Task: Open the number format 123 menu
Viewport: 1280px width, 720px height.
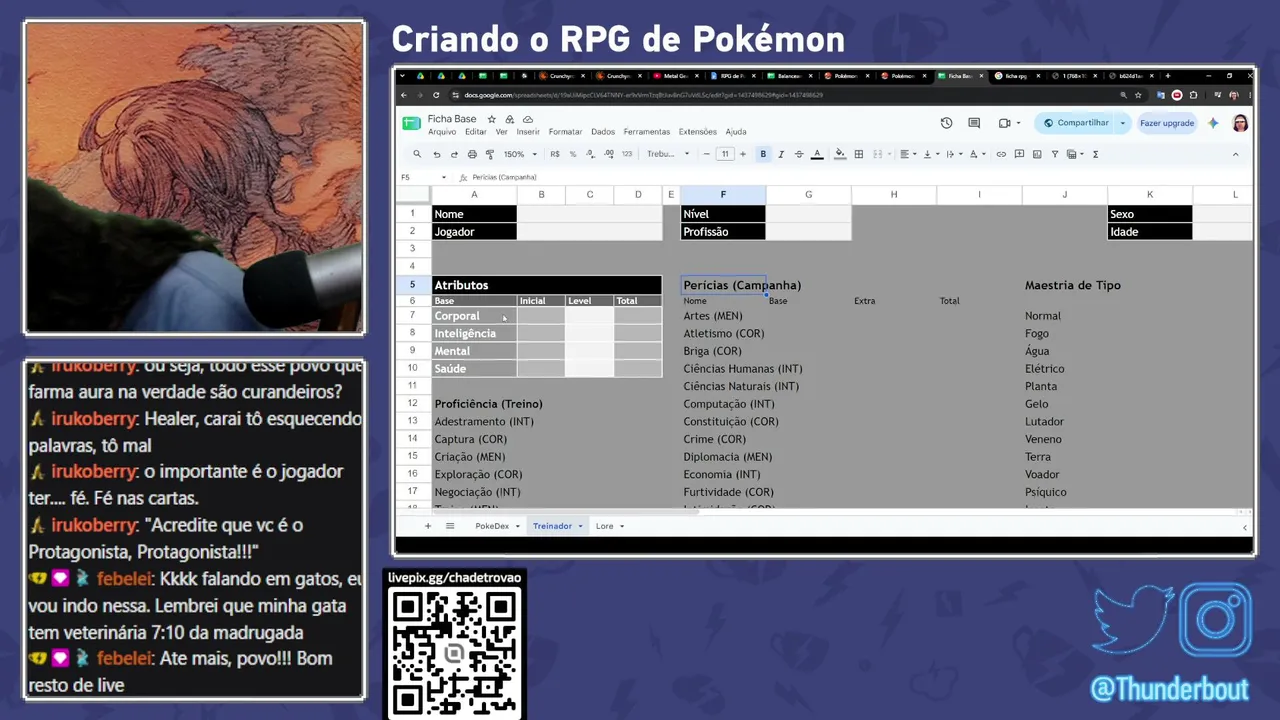Action: point(627,154)
